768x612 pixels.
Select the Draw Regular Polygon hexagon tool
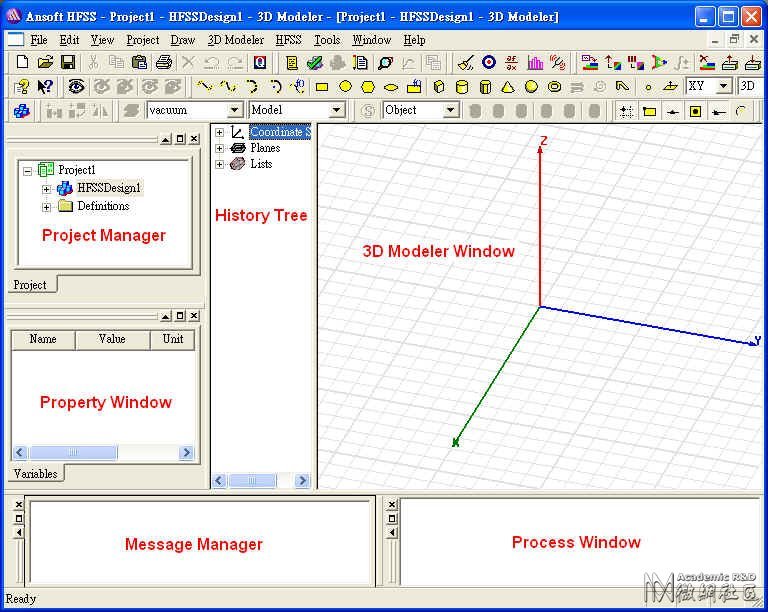pyautogui.click(x=368, y=87)
